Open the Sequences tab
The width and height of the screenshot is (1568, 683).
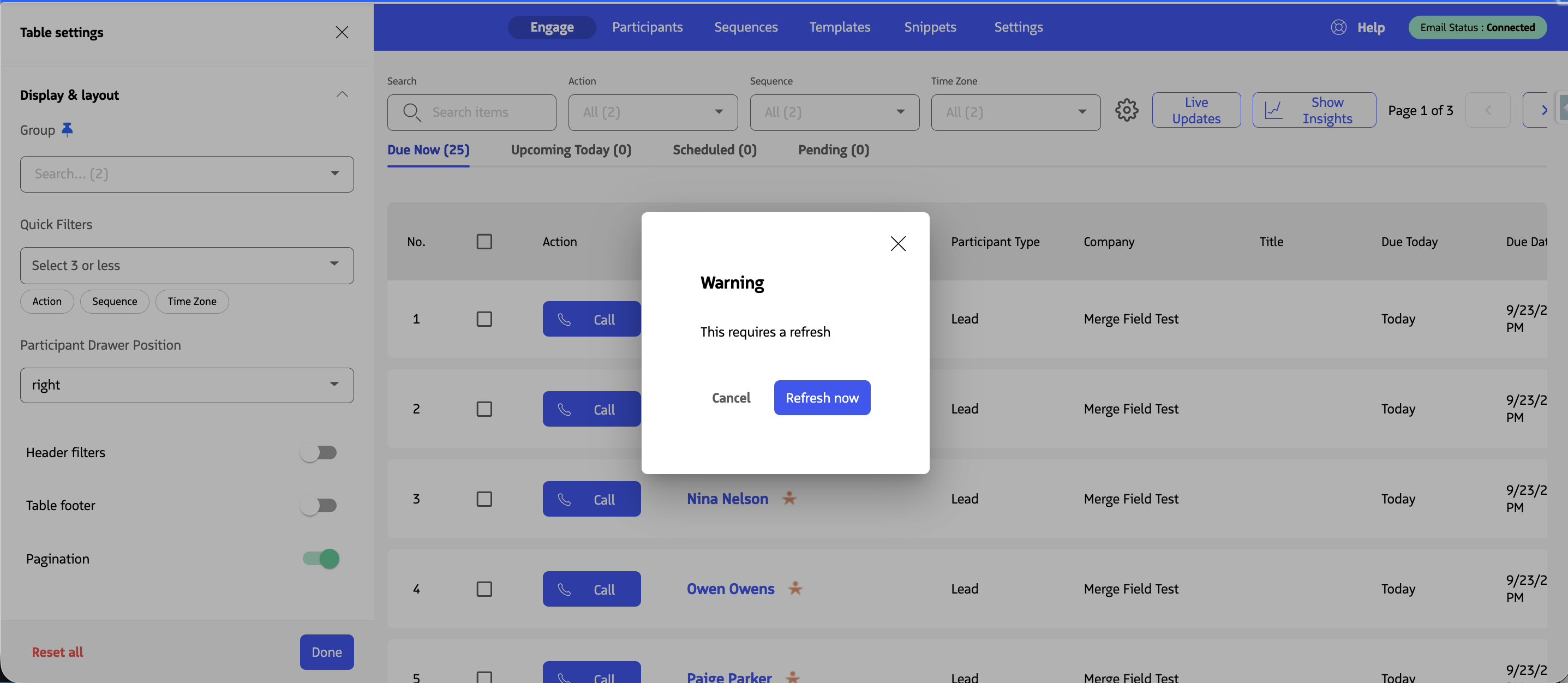(x=746, y=27)
